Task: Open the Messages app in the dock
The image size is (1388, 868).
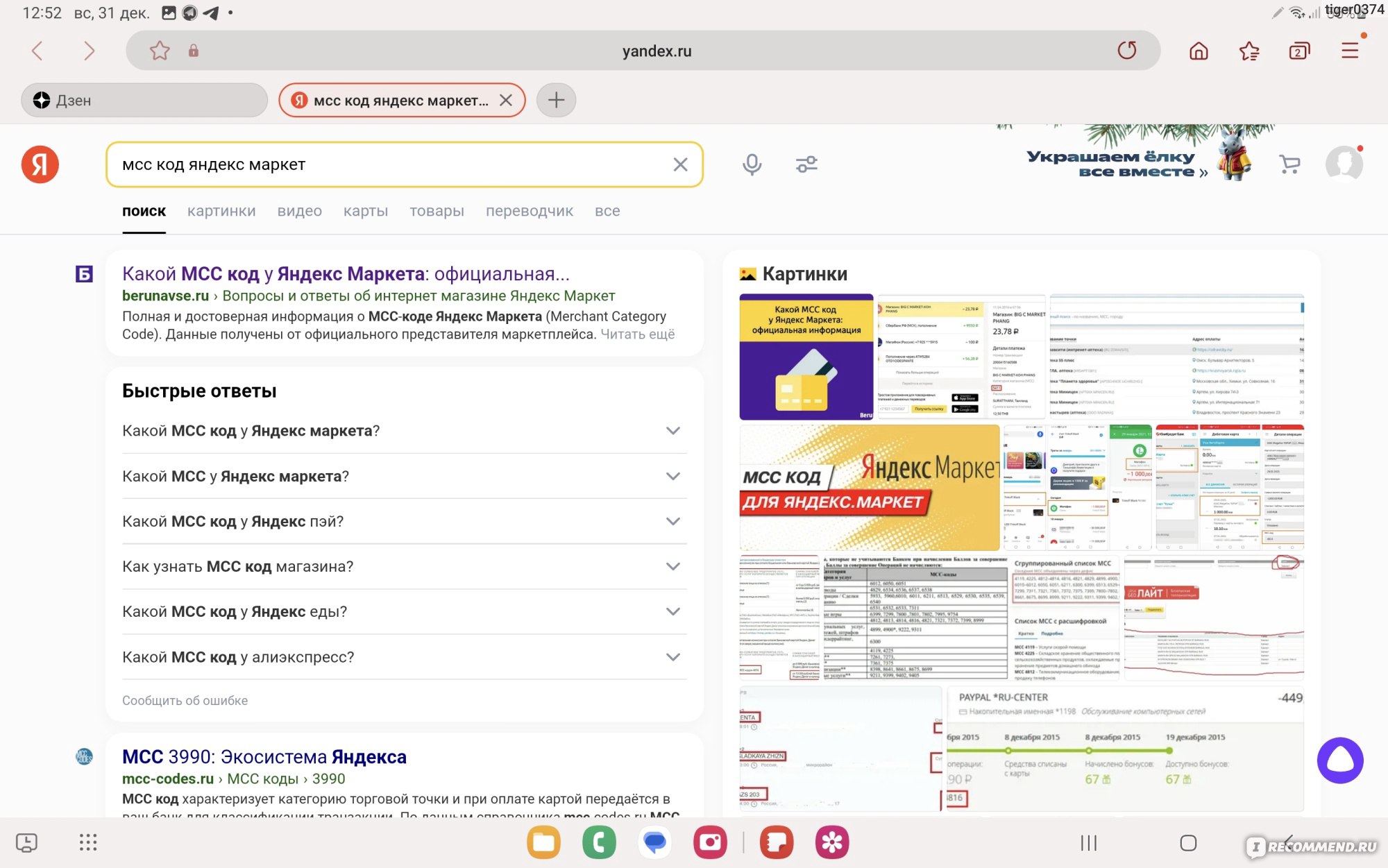Action: (654, 842)
